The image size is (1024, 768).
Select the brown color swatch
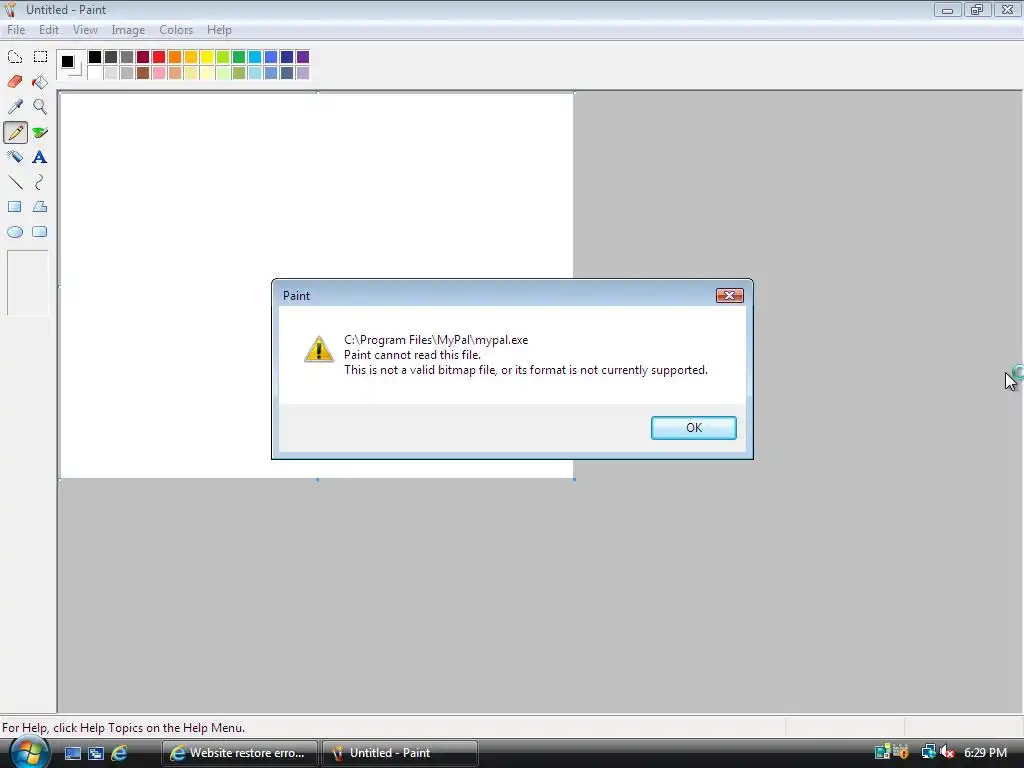pos(143,73)
